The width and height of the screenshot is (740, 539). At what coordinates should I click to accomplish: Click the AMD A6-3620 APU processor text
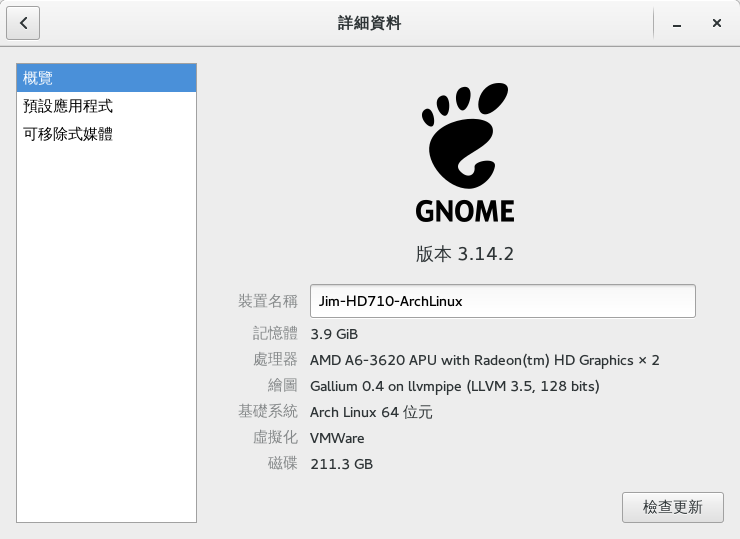point(484,360)
